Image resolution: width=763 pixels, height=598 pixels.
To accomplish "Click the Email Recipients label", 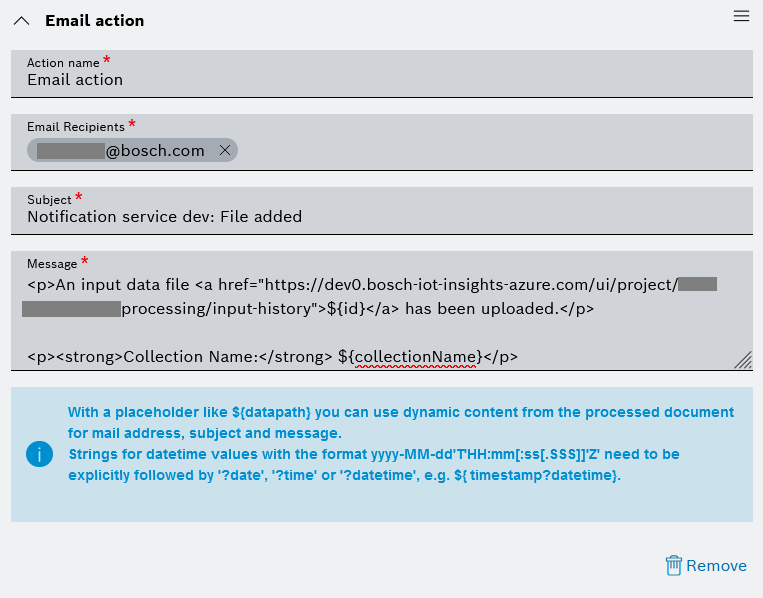I will click(x=76, y=127).
